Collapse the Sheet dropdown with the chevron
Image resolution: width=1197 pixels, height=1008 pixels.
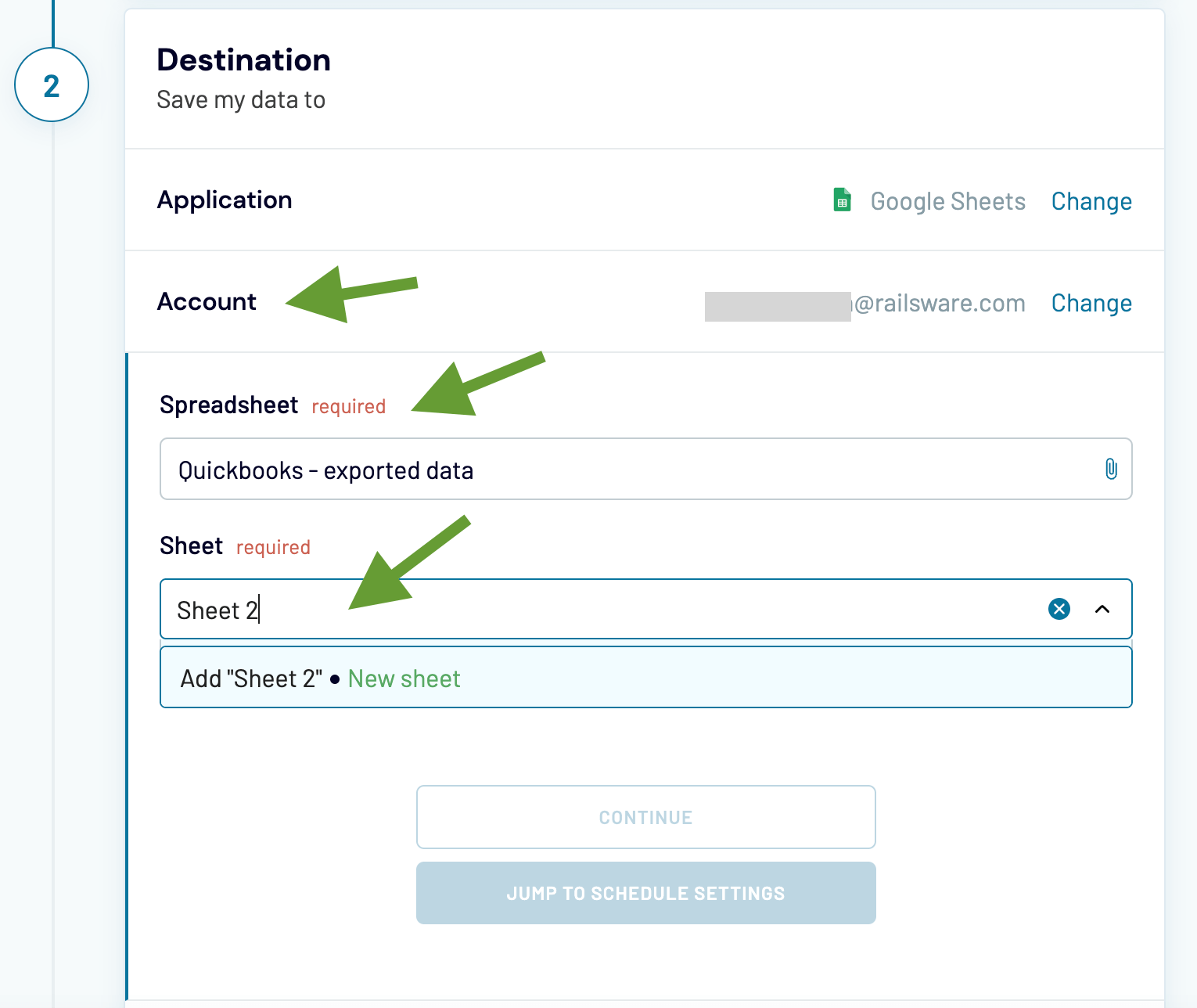click(1103, 609)
